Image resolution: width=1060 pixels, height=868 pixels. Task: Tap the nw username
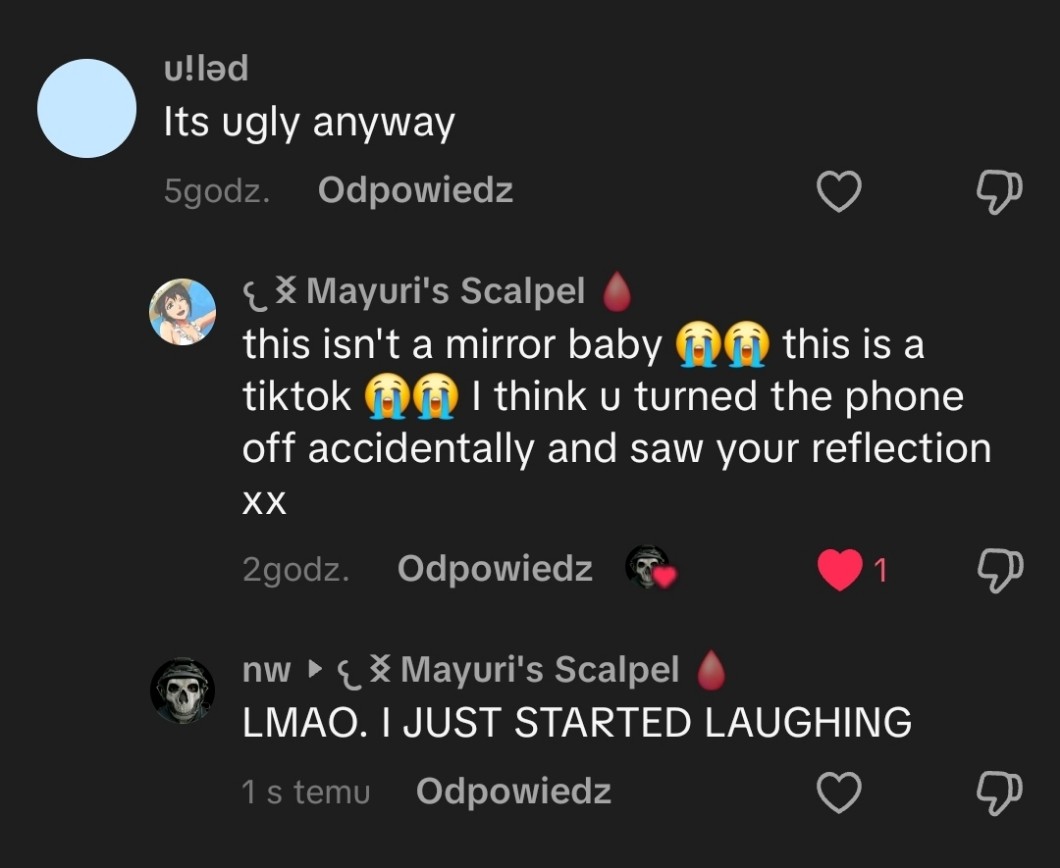266,670
